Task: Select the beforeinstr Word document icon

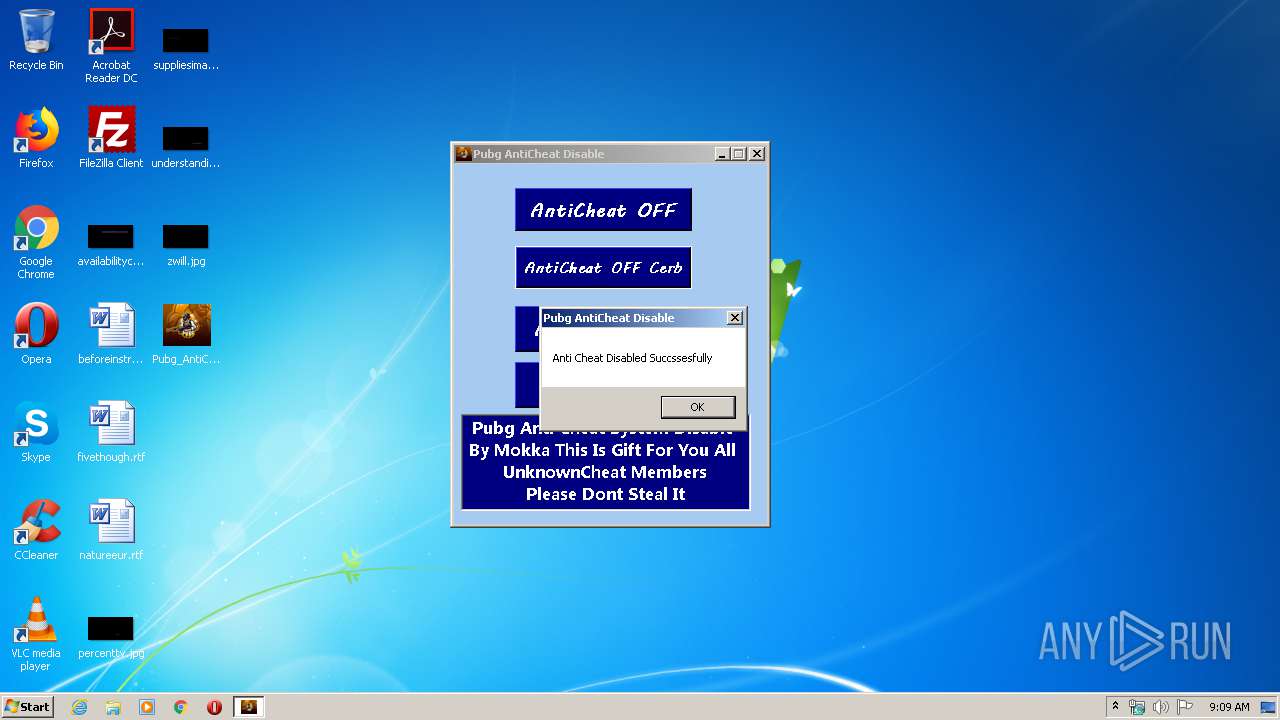Action: 111,334
